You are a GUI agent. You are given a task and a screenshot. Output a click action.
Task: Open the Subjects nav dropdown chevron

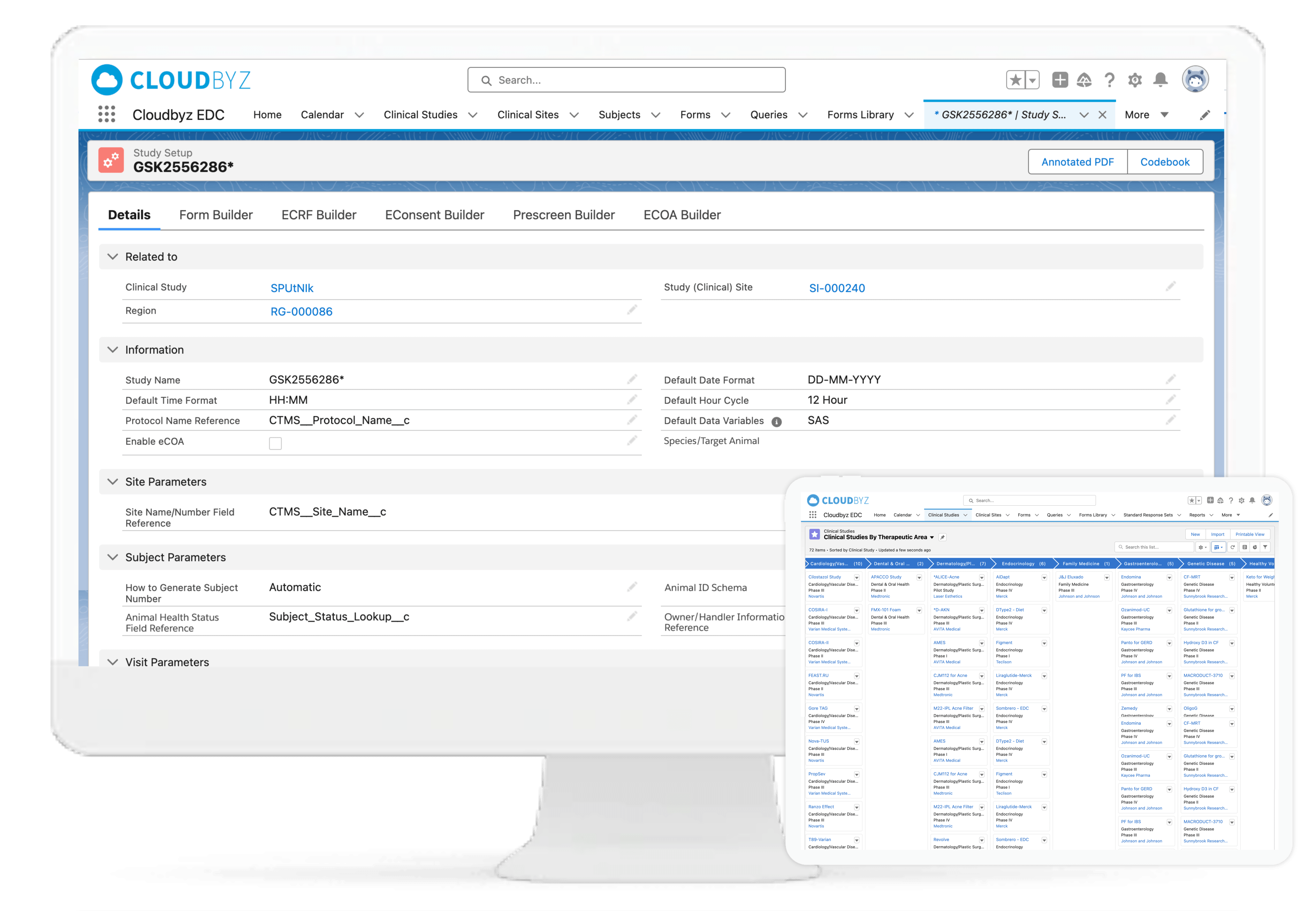(656, 115)
